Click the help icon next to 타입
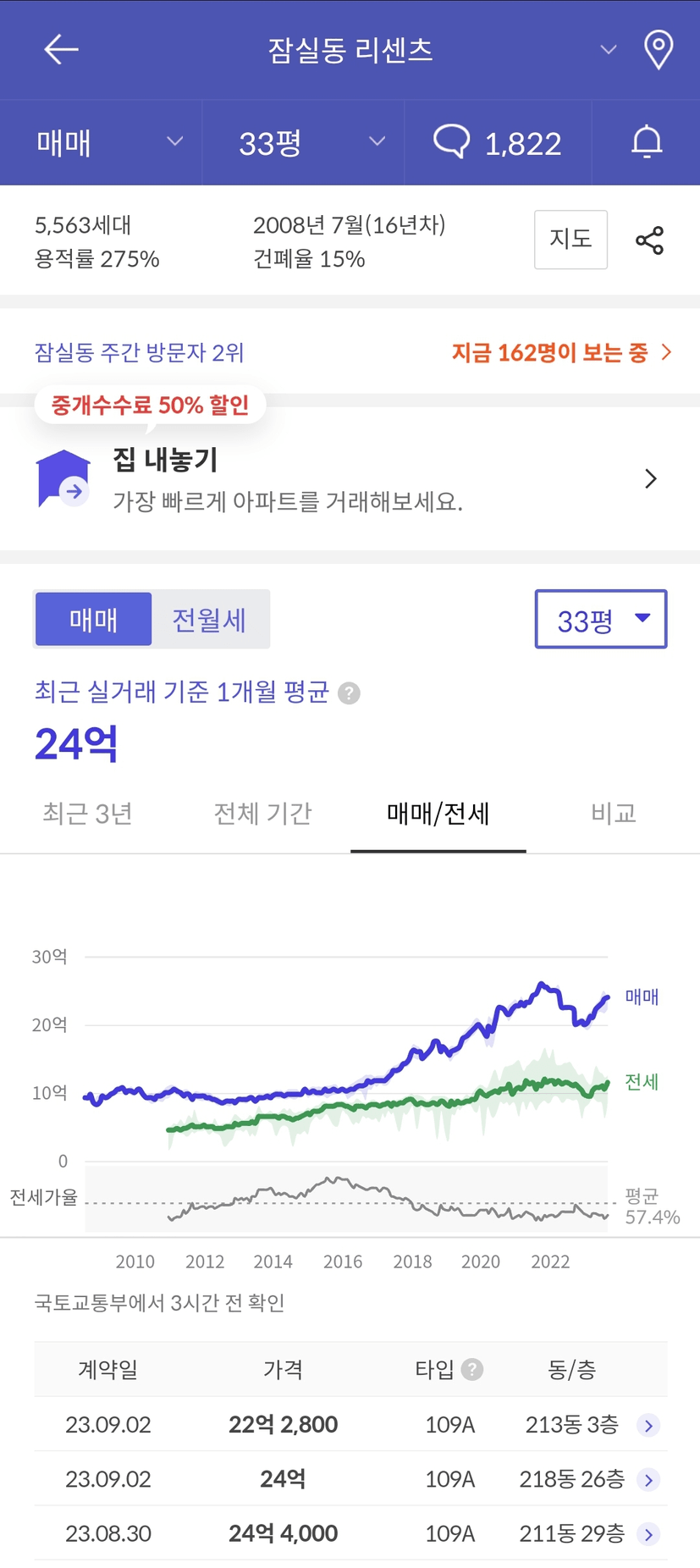 (472, 1369)
